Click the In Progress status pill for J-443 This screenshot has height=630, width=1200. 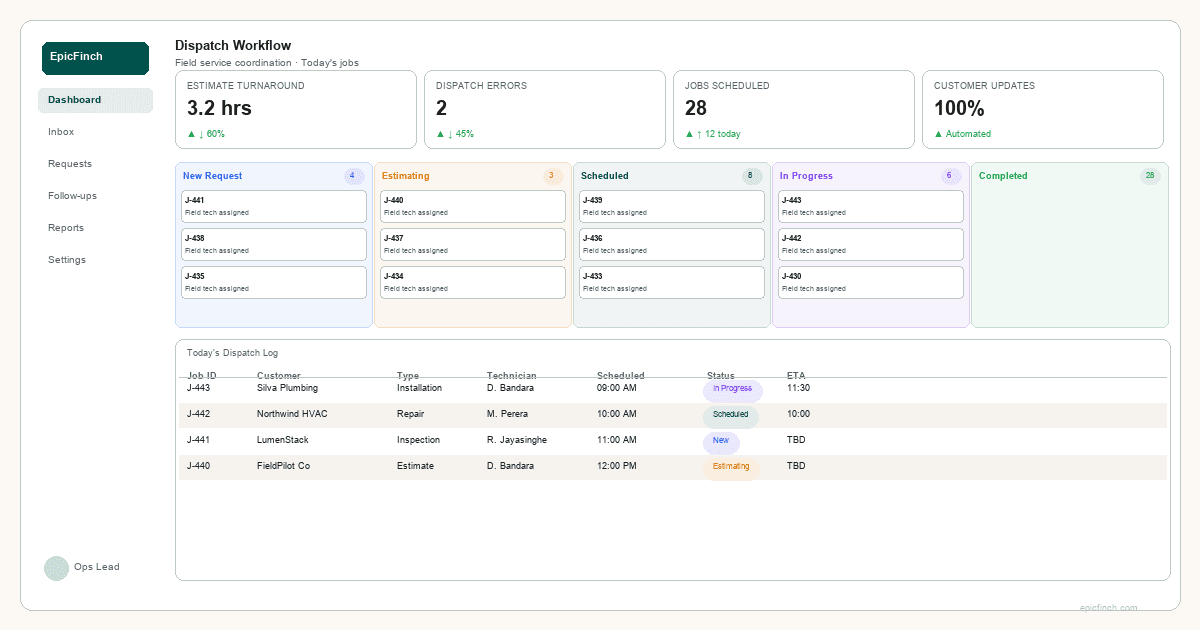(x=732, y=389)
